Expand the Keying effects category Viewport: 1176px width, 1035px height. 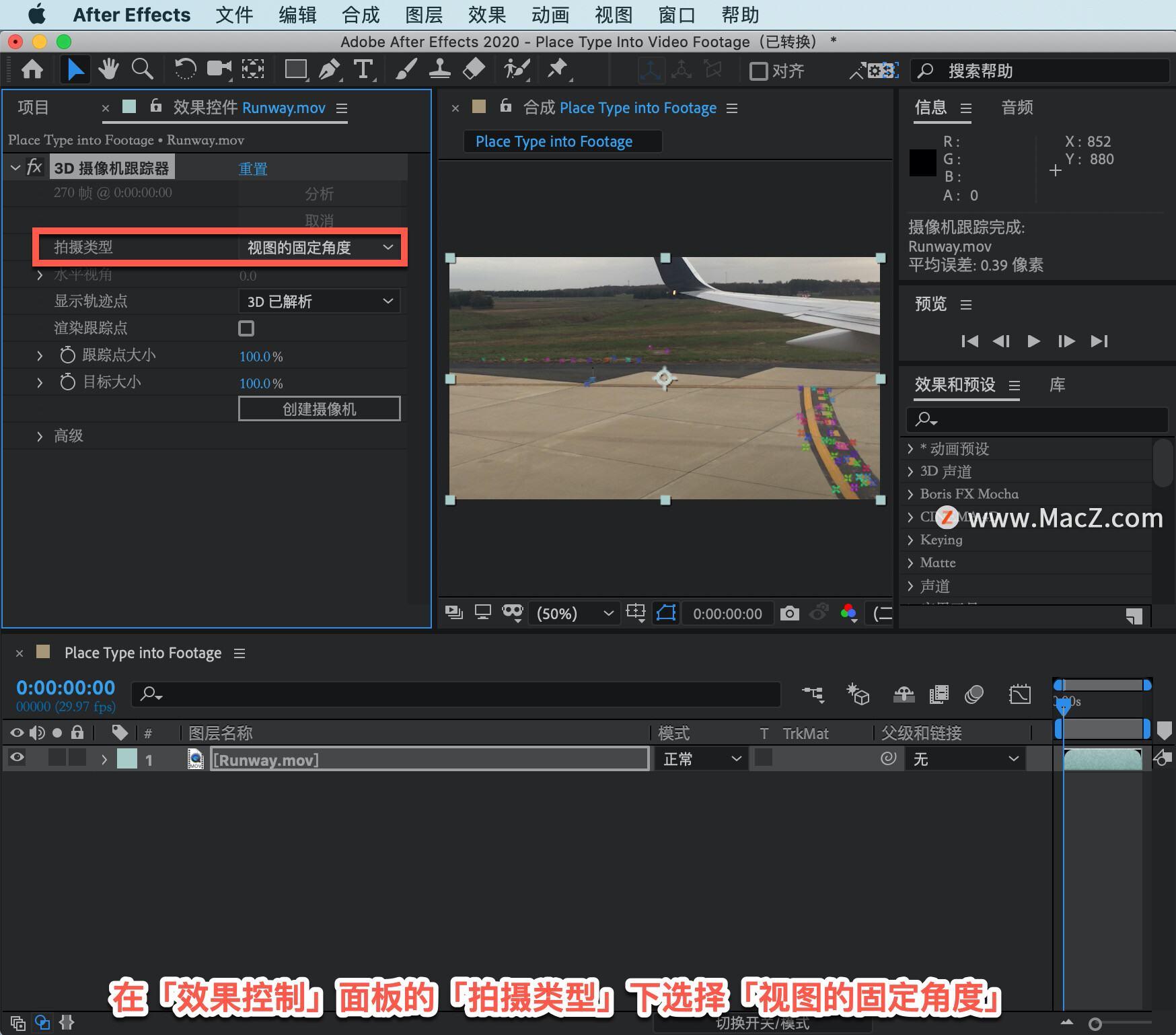pyautogui.click(x=910, y=540)
